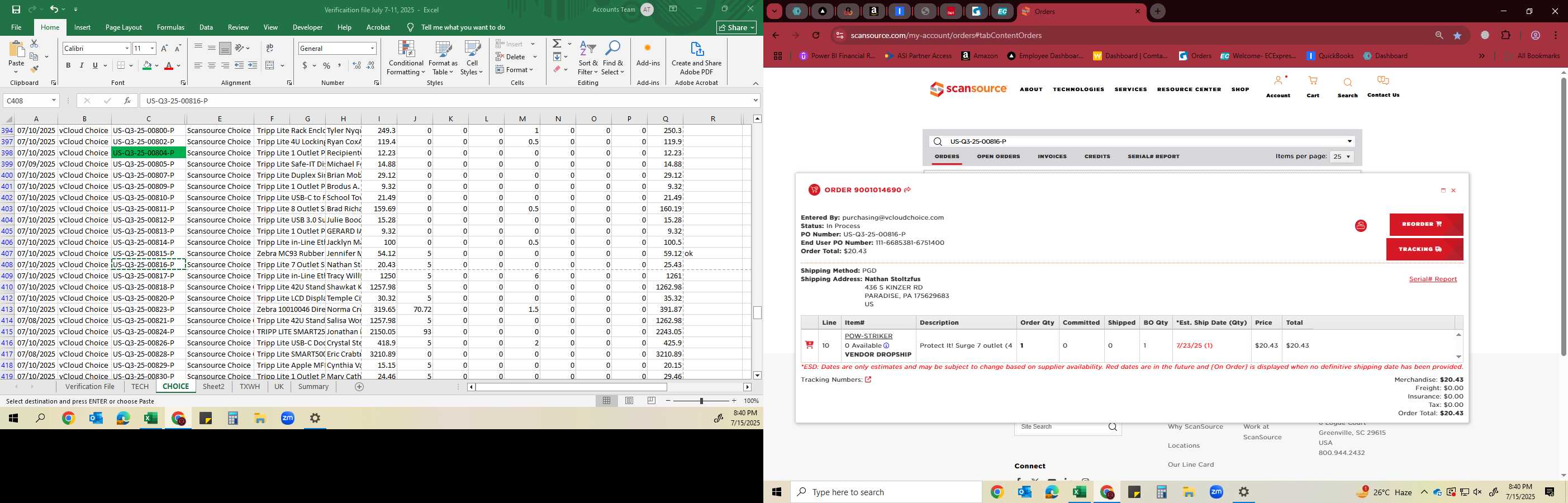Click Create and Share Adobe PDF
The width and height of the screenshot is (1568, 503).
696,58
